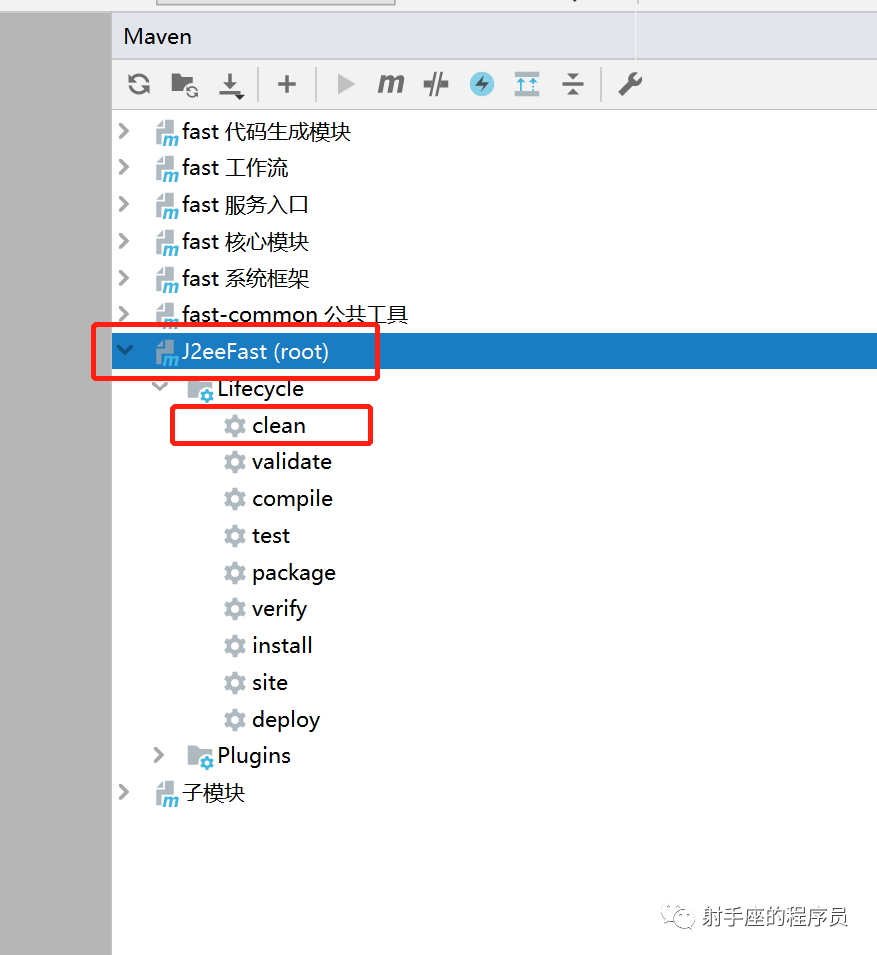Select fast 核心模块 module
The height and width of the screenshot is (955, 877).
[245, 242]
